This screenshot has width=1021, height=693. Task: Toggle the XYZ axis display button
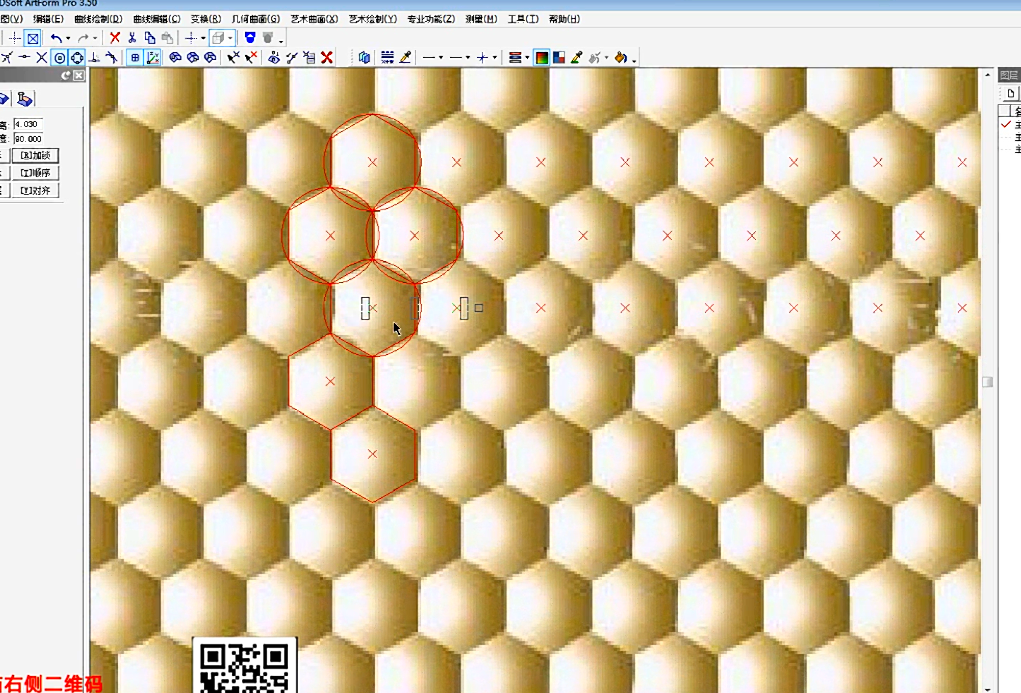[153, 58]
